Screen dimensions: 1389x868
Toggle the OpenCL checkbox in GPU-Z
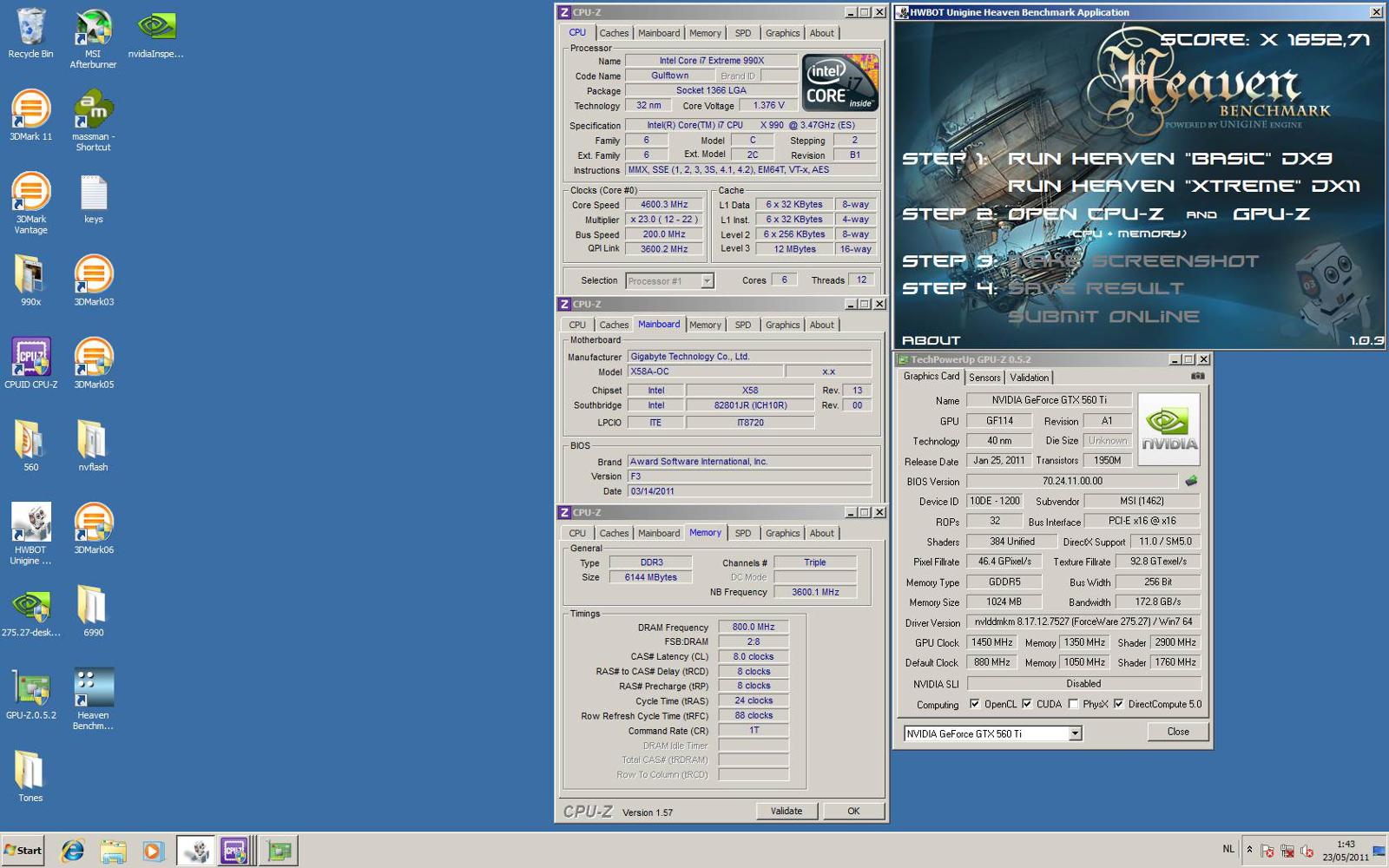pos(974,704)
